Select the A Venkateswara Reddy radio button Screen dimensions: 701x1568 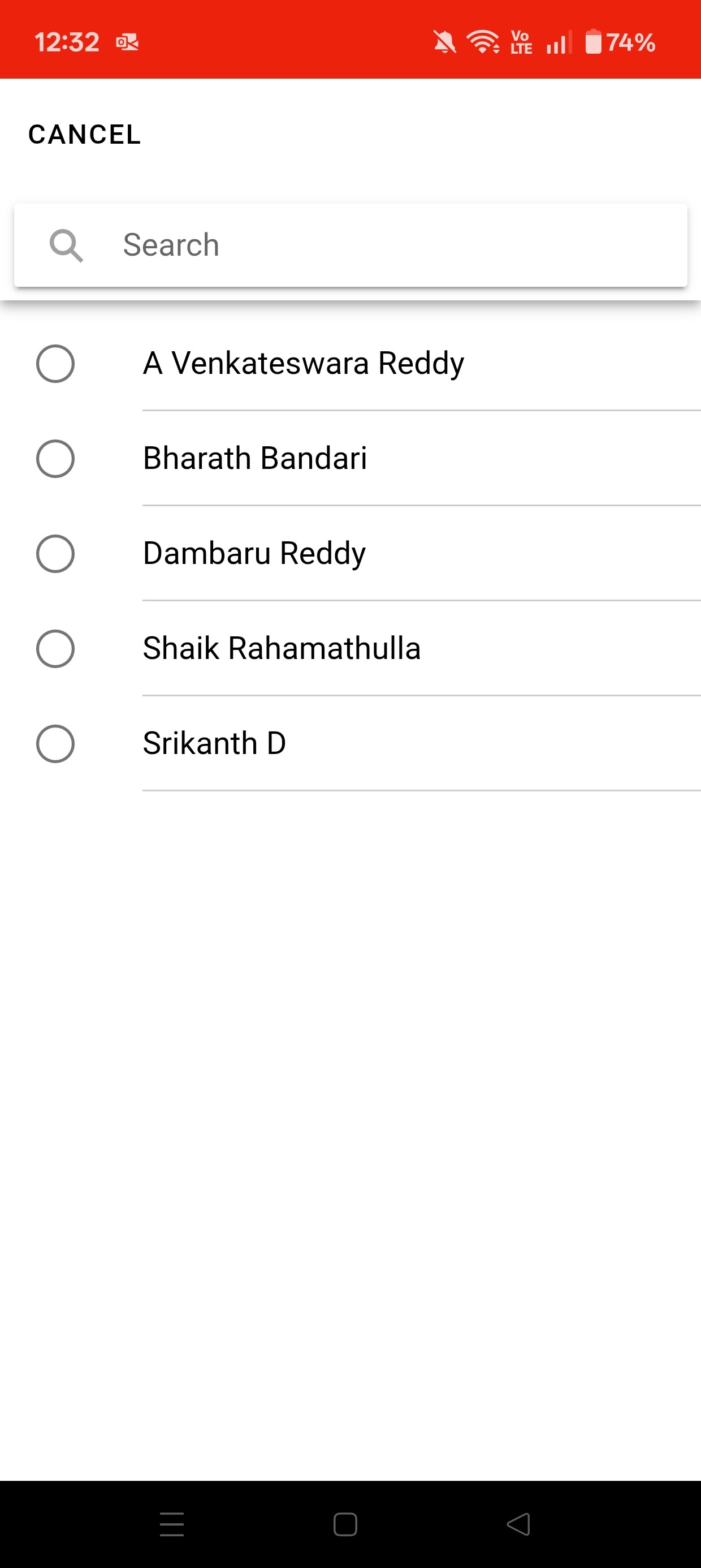[55, 363]
